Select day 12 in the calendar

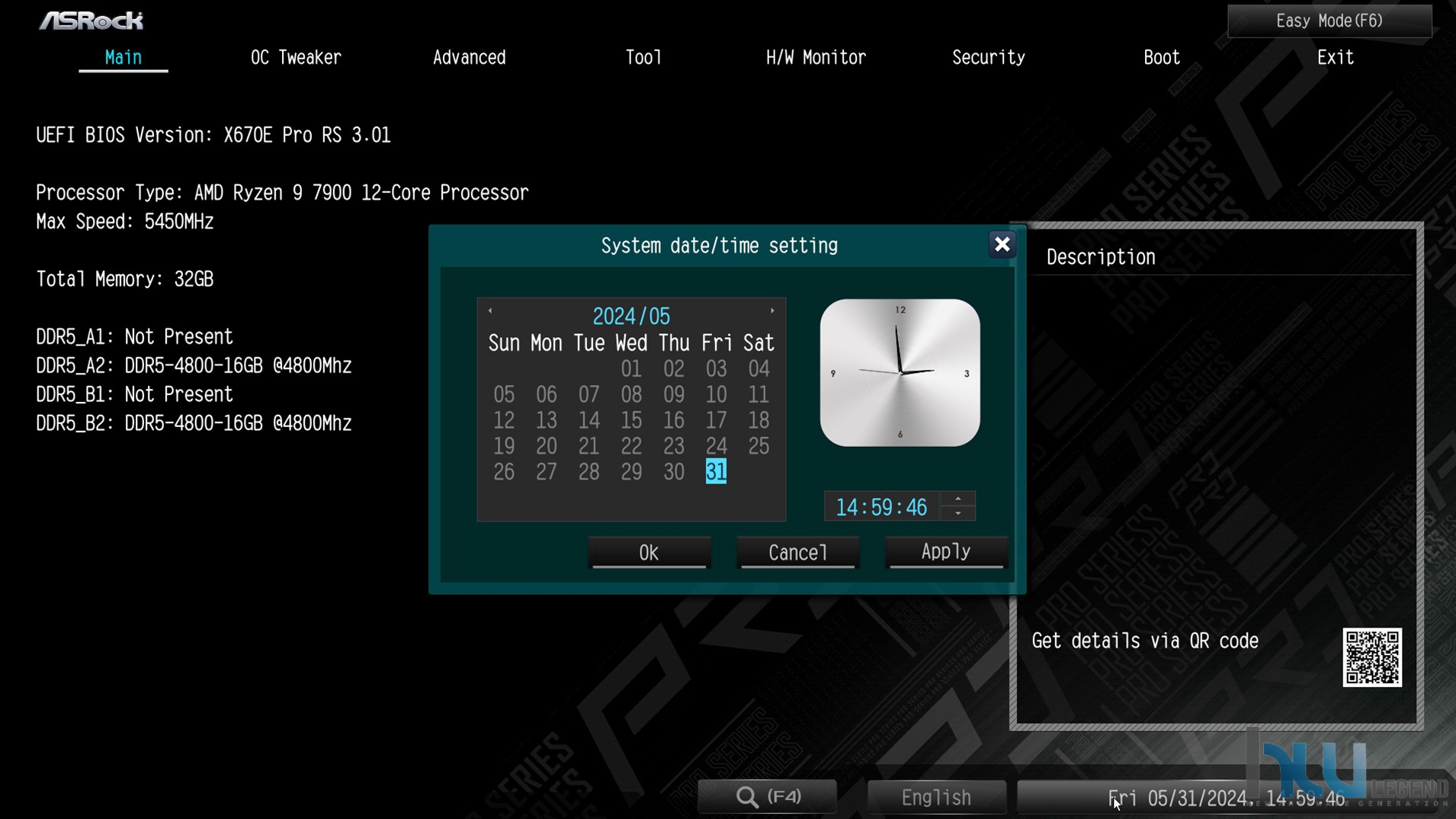pos(504,421)
